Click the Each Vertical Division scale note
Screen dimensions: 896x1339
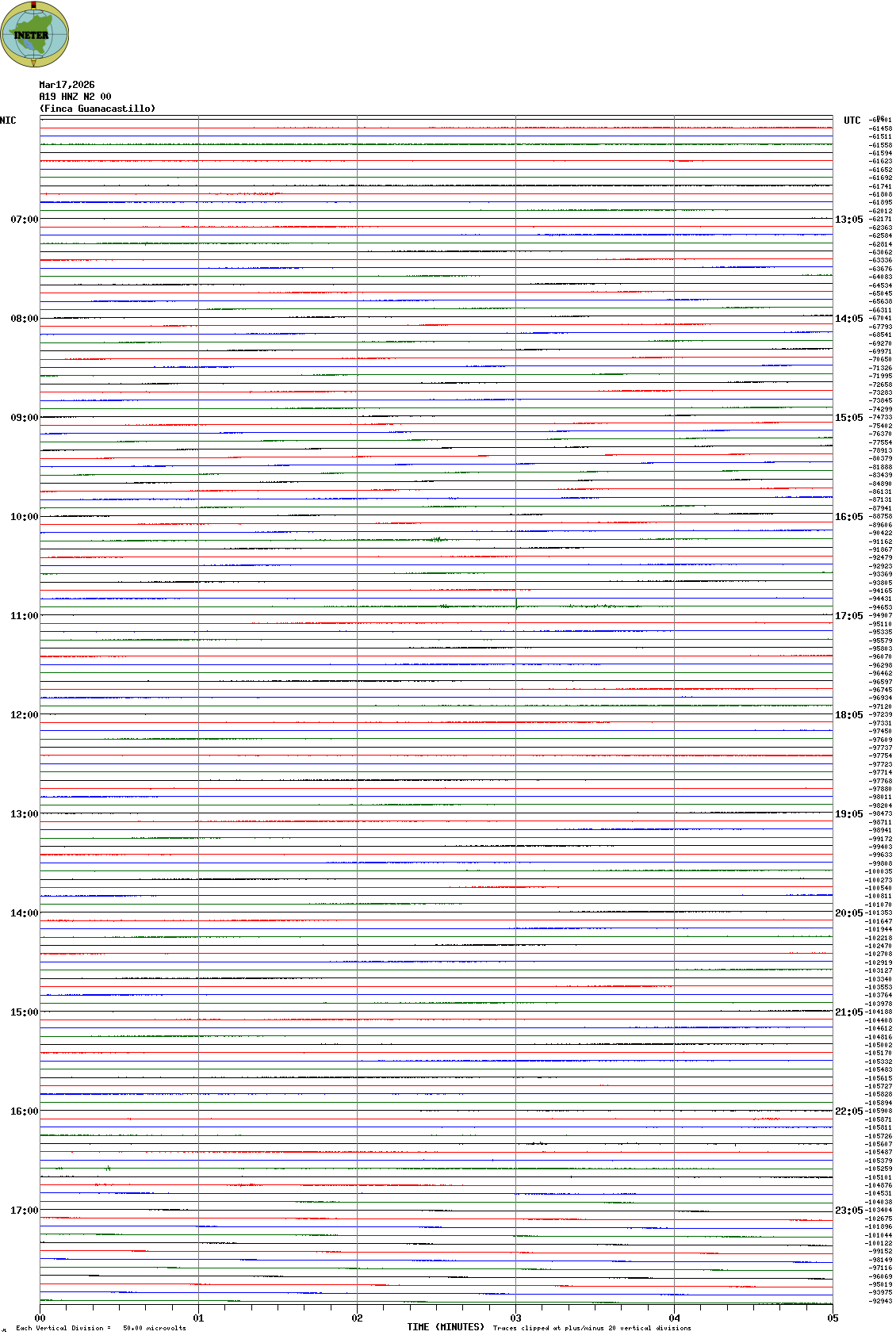pos(101,1328)
